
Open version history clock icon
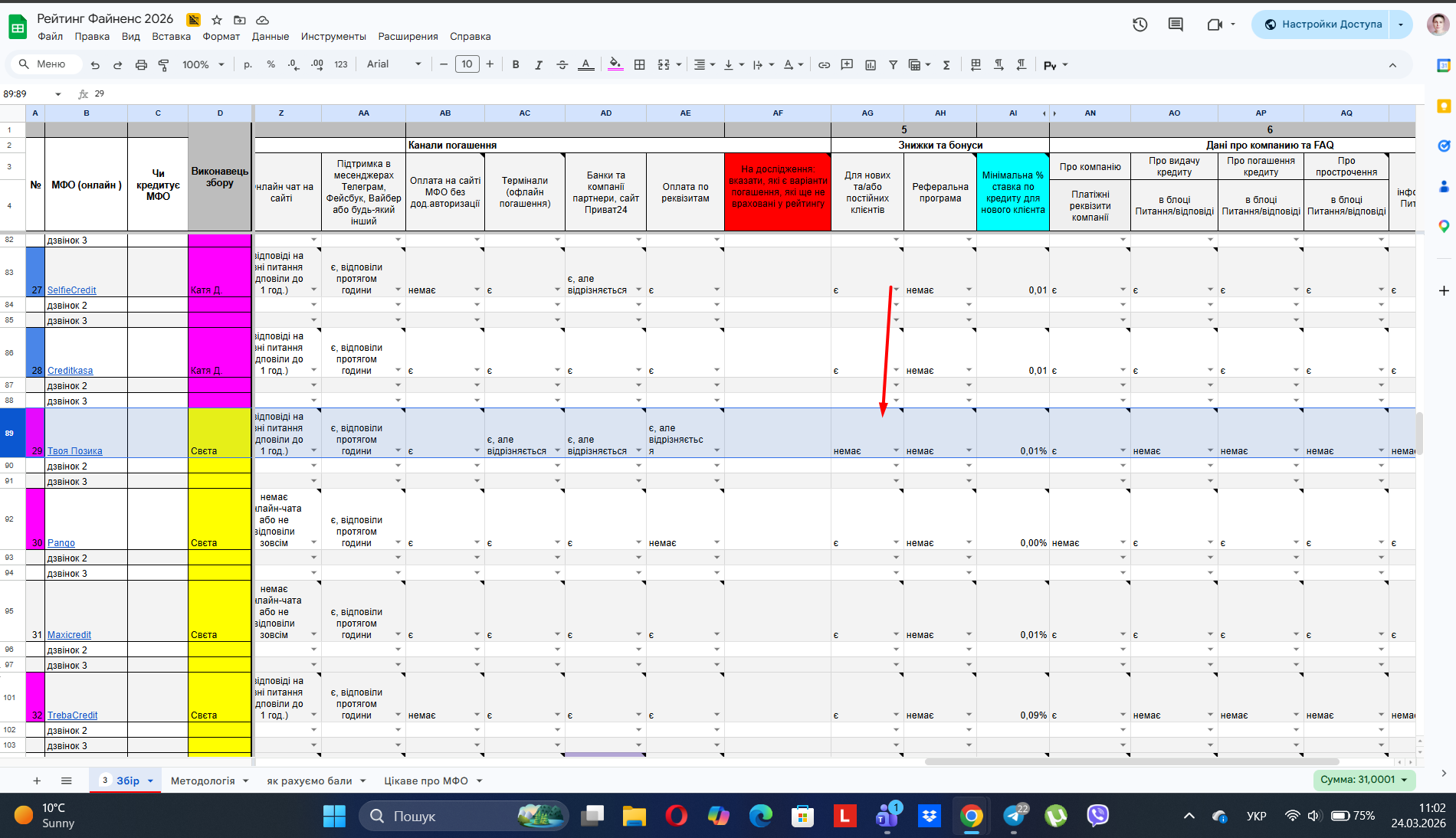tap(1140, 25)
